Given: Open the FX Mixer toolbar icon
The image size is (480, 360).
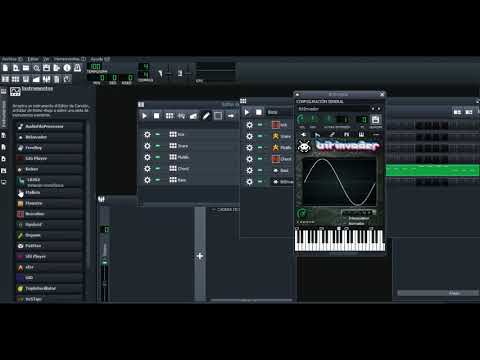Looking at the screenshot, I should pyautogui.click(x=46, y=79).
